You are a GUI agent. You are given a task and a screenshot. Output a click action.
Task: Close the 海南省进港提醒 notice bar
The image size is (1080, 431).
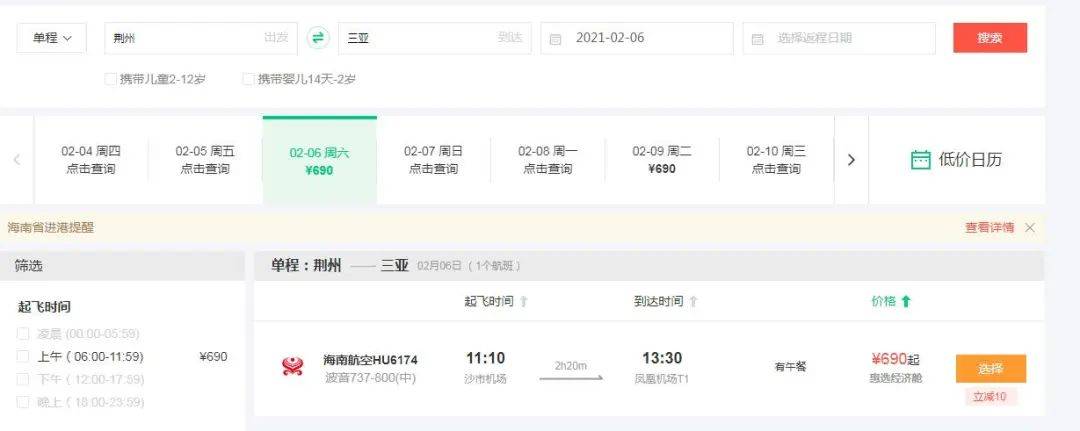pyautogui.click(x=1030, y=228)
